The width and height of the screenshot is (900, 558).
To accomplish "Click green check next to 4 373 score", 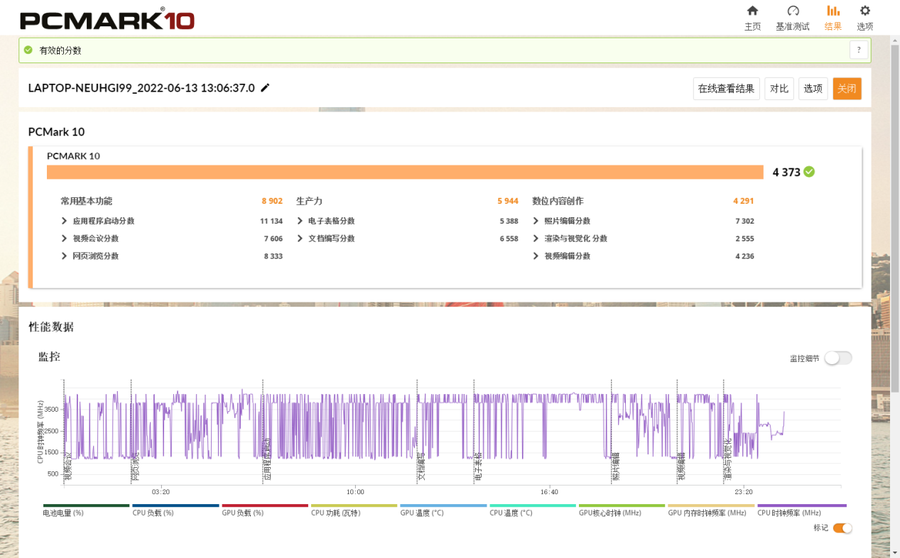I will [x=809, y=172].
